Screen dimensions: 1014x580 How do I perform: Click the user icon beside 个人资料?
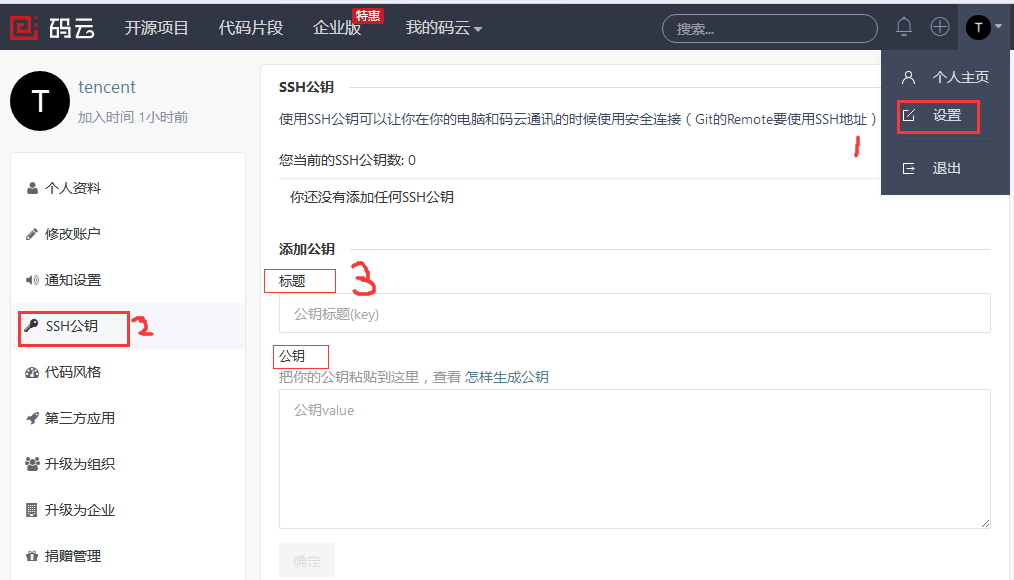click(x=32, y=188)
